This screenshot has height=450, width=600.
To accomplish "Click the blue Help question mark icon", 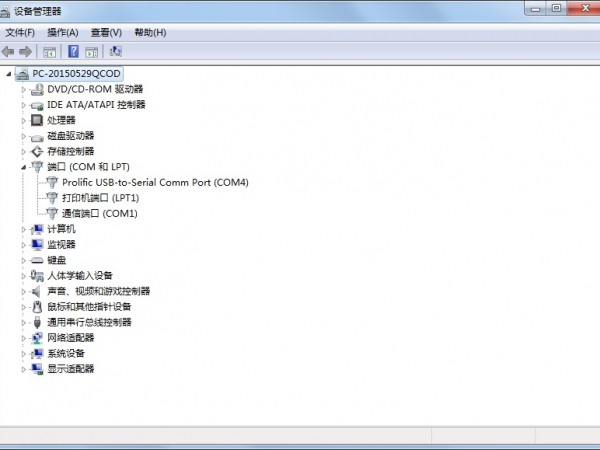I will point(72,51).
